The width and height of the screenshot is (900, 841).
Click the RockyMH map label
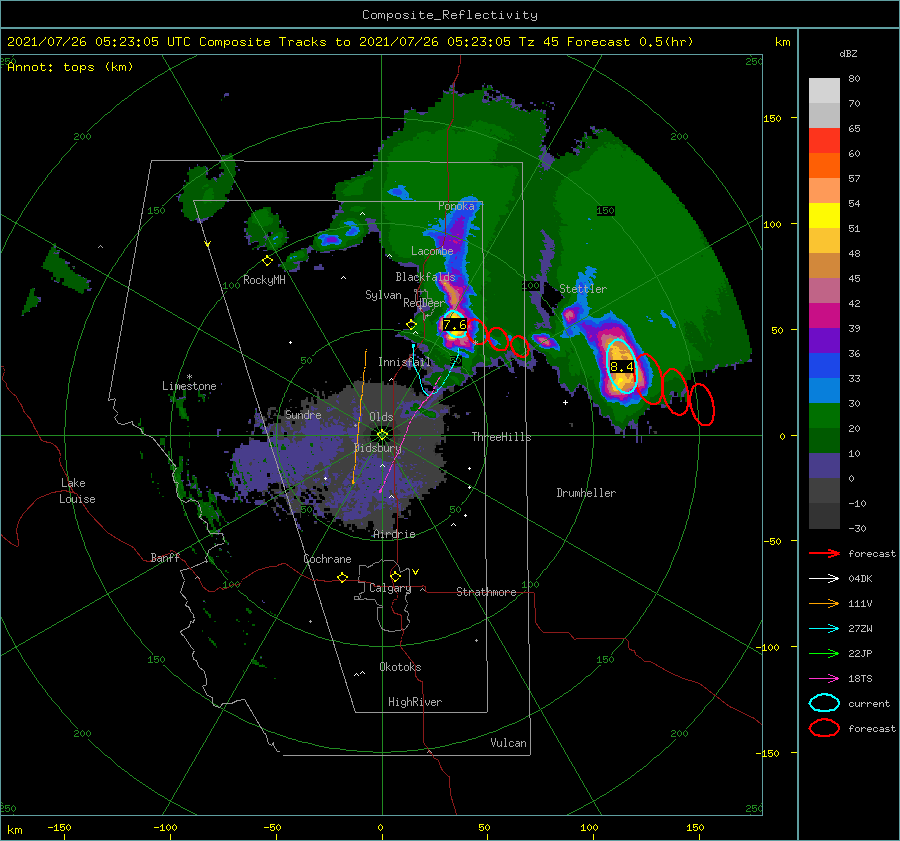click(264, 280)
